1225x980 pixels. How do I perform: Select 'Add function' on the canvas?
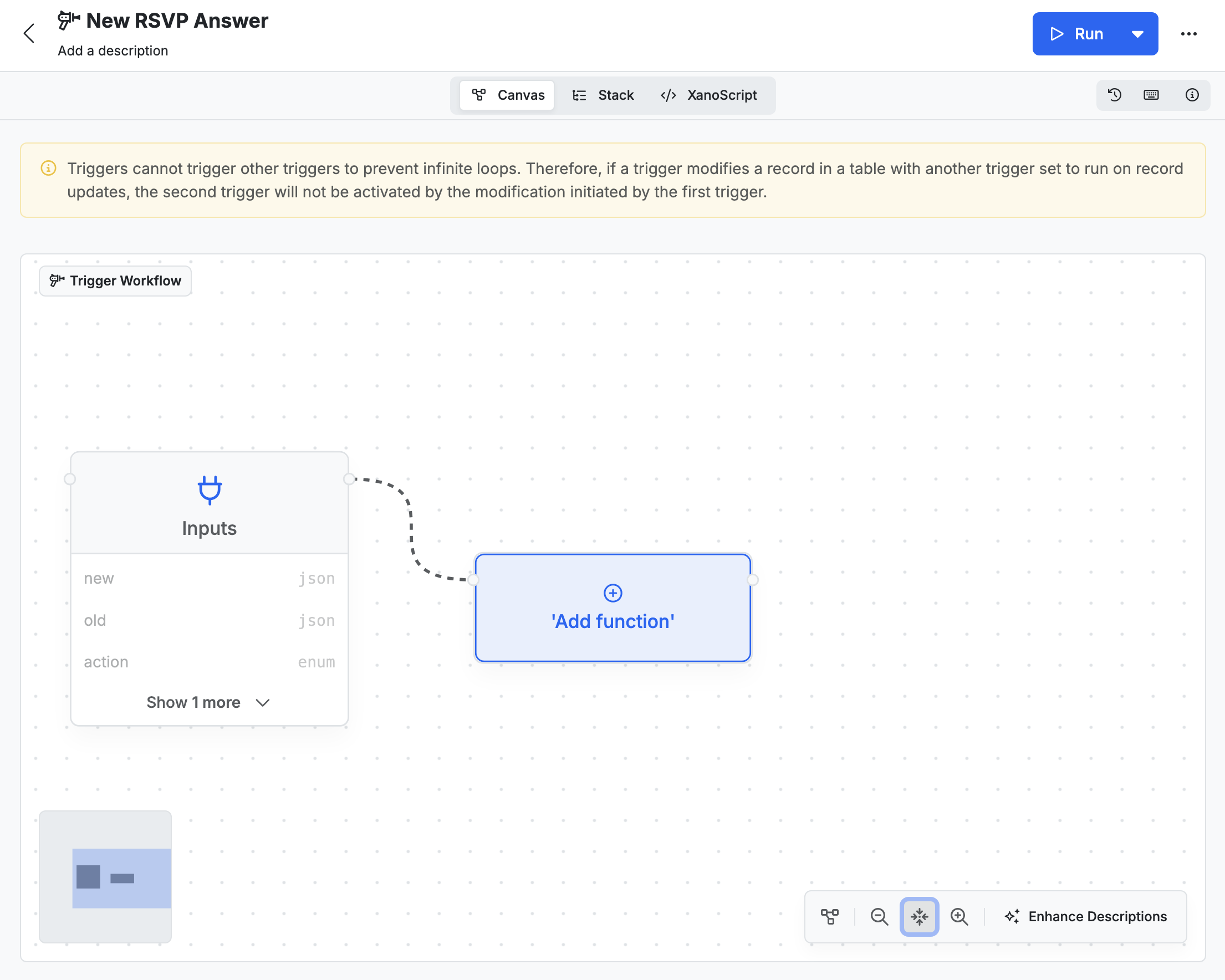pyautogui.click(x=612, y=608)
